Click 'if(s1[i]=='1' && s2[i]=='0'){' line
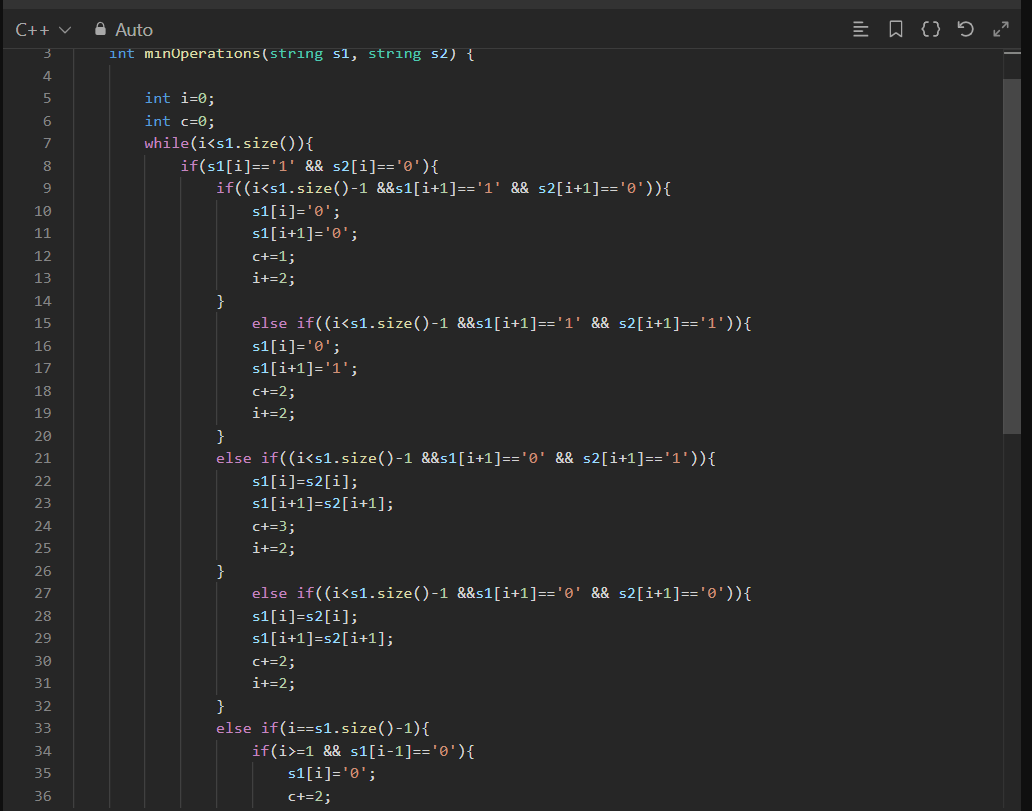Image resolution: width=1032 pixels, height=811 pixels. click(x=309, y=166)
